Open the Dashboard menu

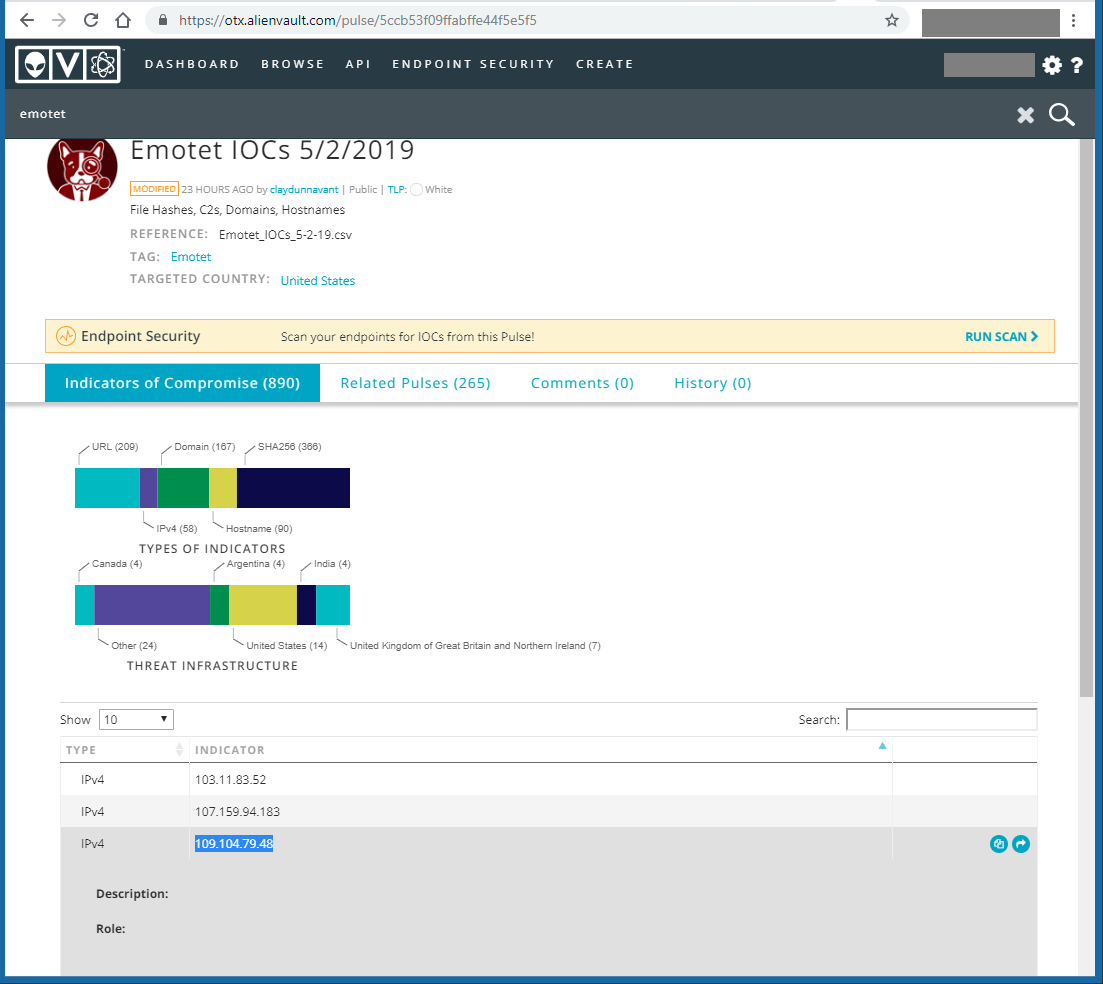[x=192, y=64]
